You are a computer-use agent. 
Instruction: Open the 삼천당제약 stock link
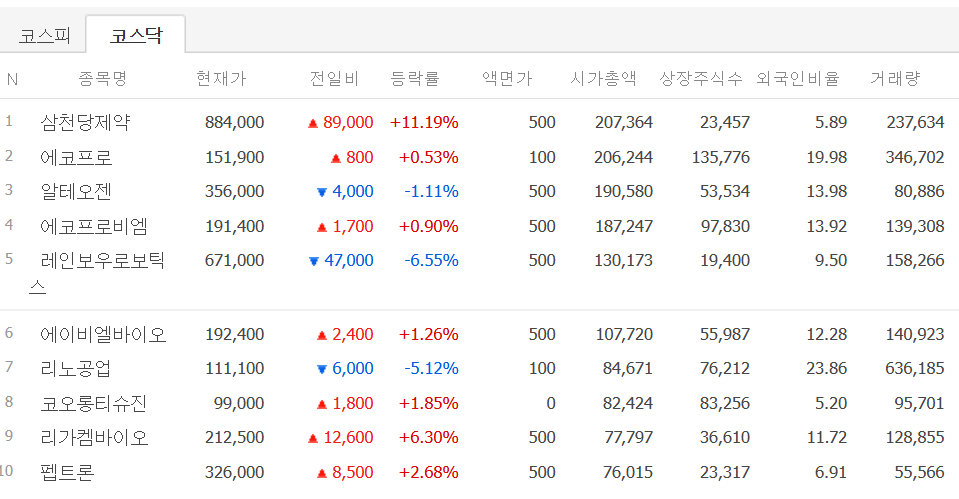click(x=85, y=122)
